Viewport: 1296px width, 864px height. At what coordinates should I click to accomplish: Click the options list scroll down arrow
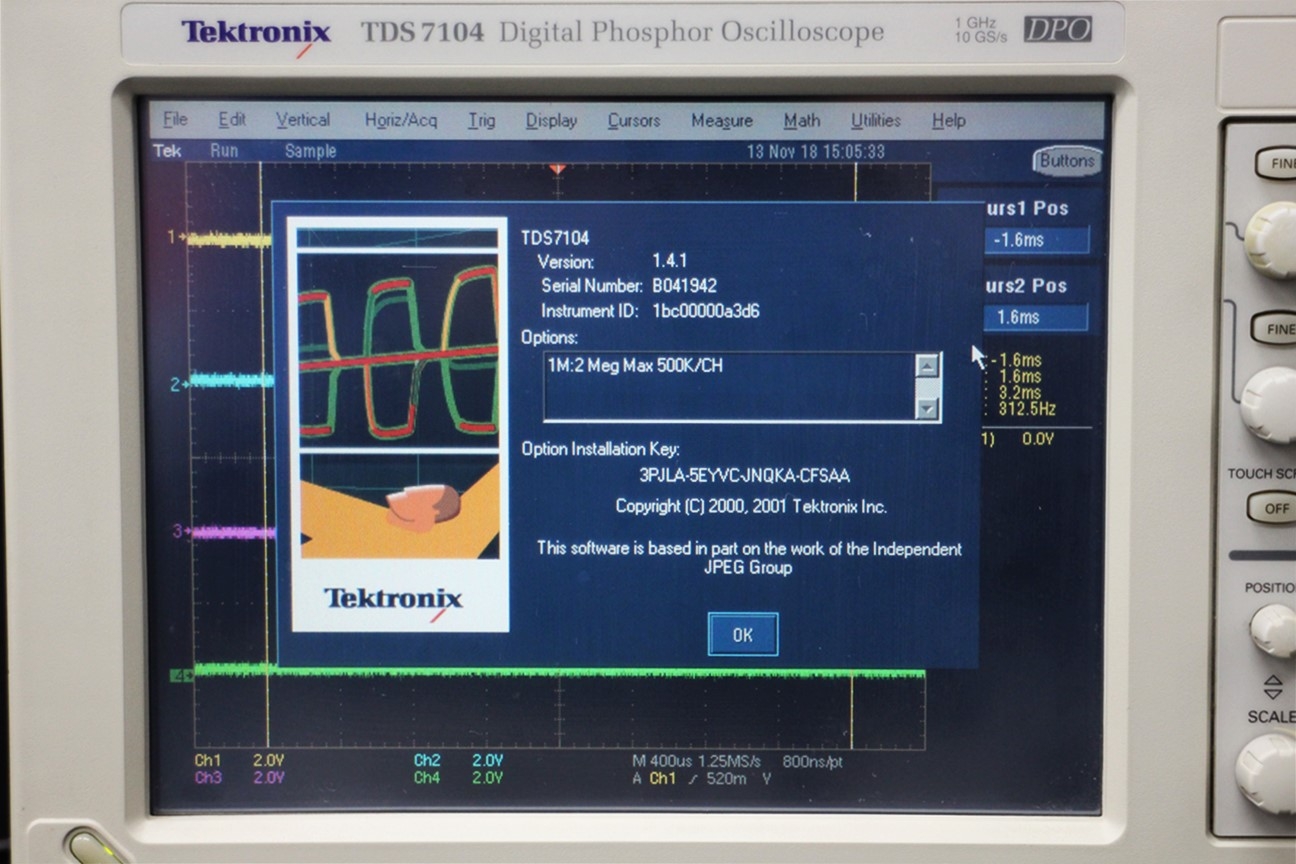(x=927, y=408)
